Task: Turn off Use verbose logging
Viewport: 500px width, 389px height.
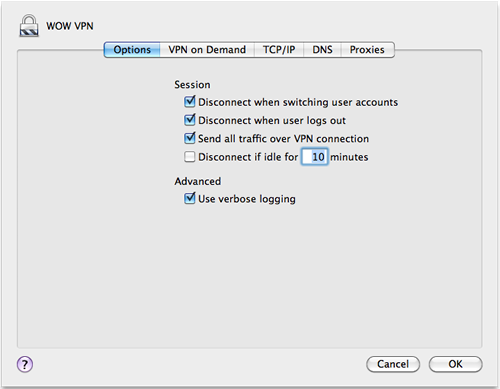Action: (x=190, y=198)
